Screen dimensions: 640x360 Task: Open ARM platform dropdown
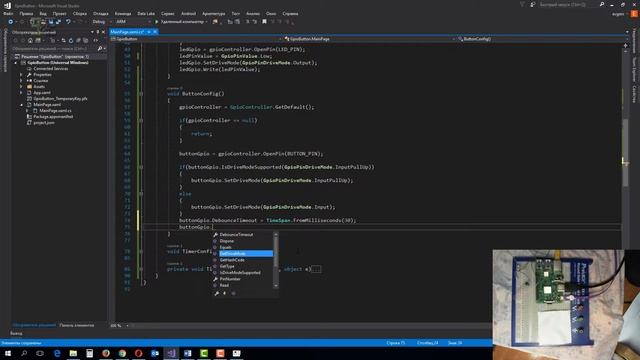pos(133,22)
